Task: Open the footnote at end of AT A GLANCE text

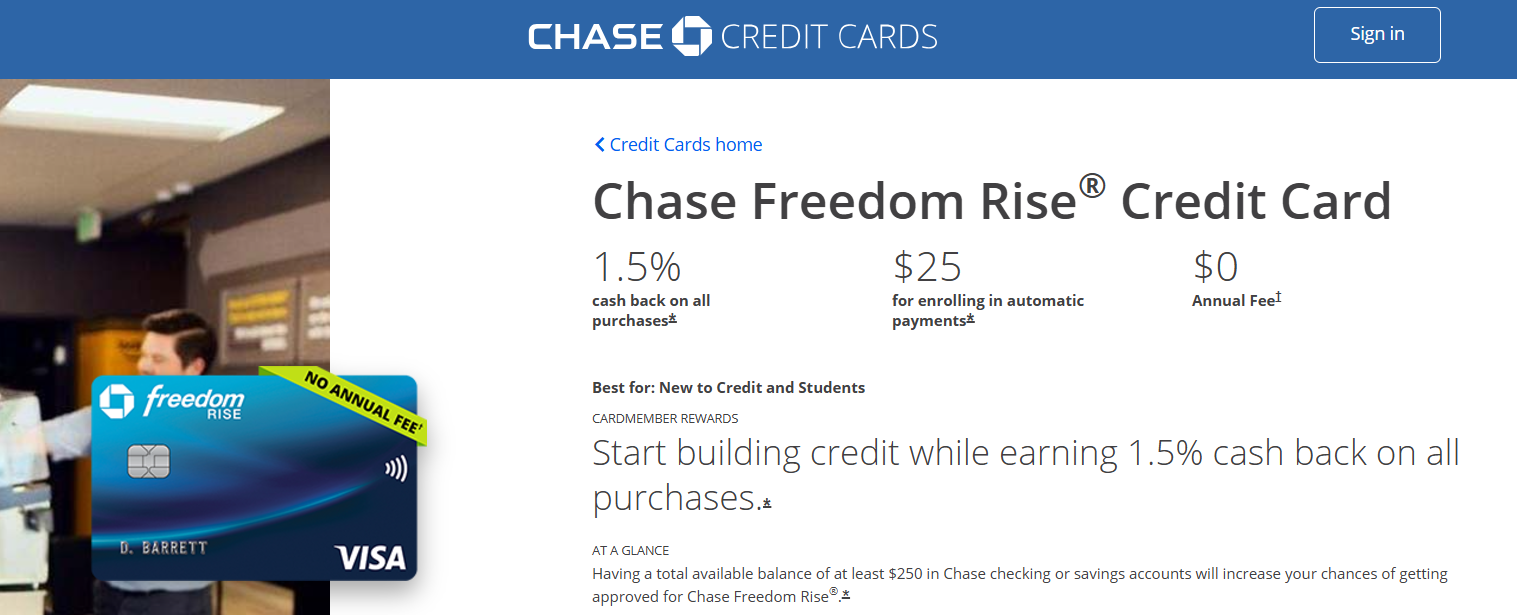Action: point(845,596)
